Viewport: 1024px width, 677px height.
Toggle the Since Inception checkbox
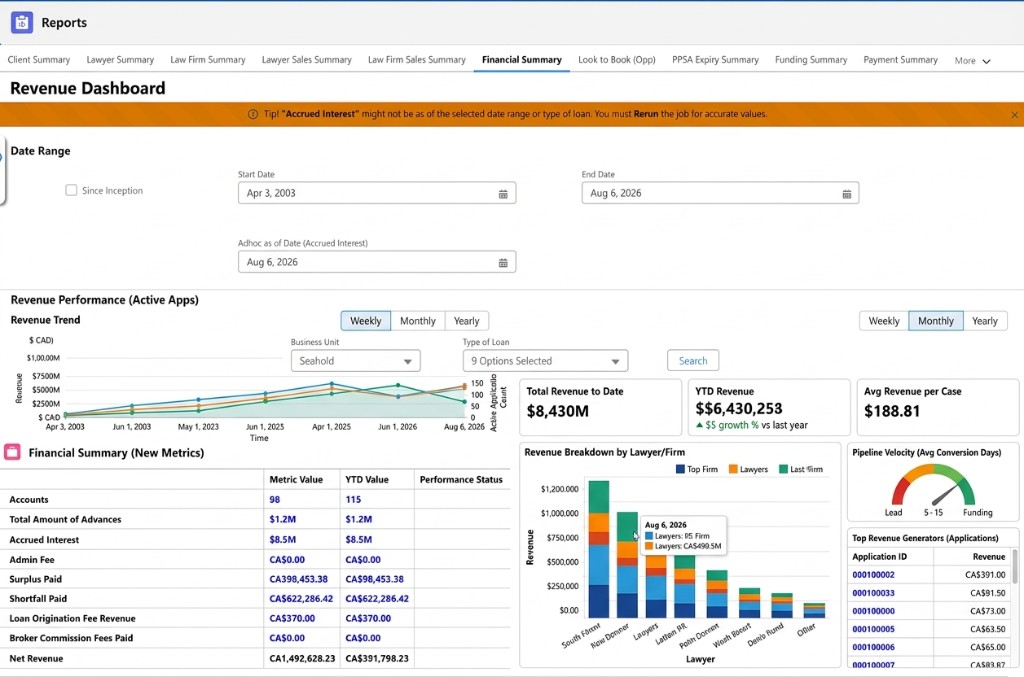71,190
